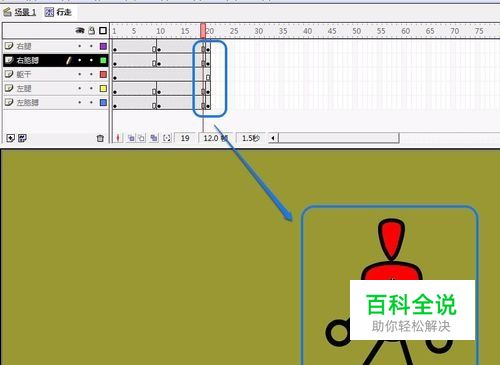Click the 左胳膊 layer type icon
Image resolution: width=500 pixels, height=365 pixels.
(x=9, y=102)
